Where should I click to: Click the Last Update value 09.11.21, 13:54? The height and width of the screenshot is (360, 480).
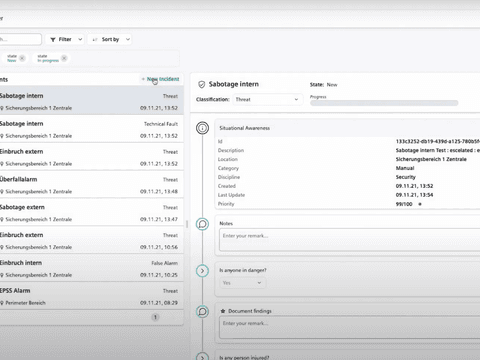click(414, 195)
